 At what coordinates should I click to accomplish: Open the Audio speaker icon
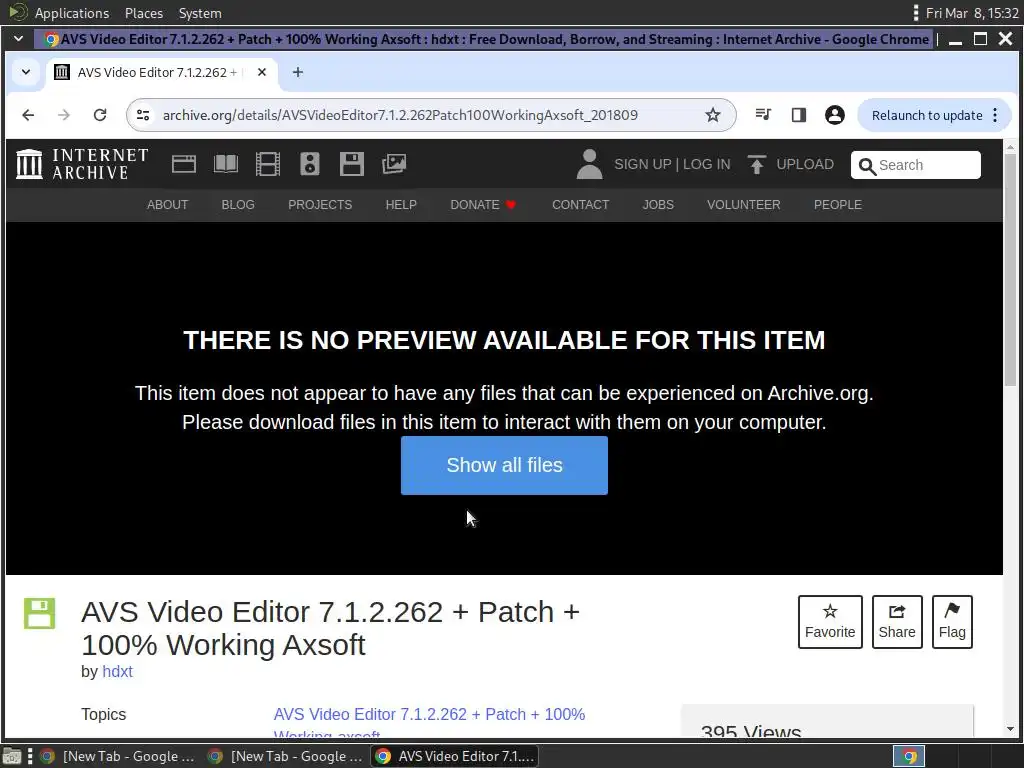(x=310, y=164)
